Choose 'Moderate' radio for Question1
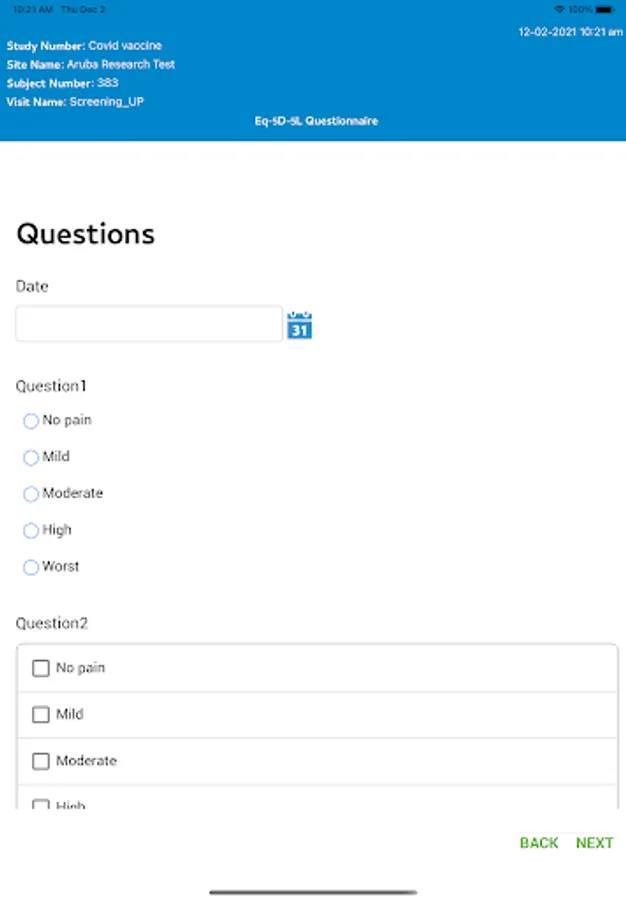Image resolution: width=626 pixels, height=900 pixels. click(x=31, y=494)
